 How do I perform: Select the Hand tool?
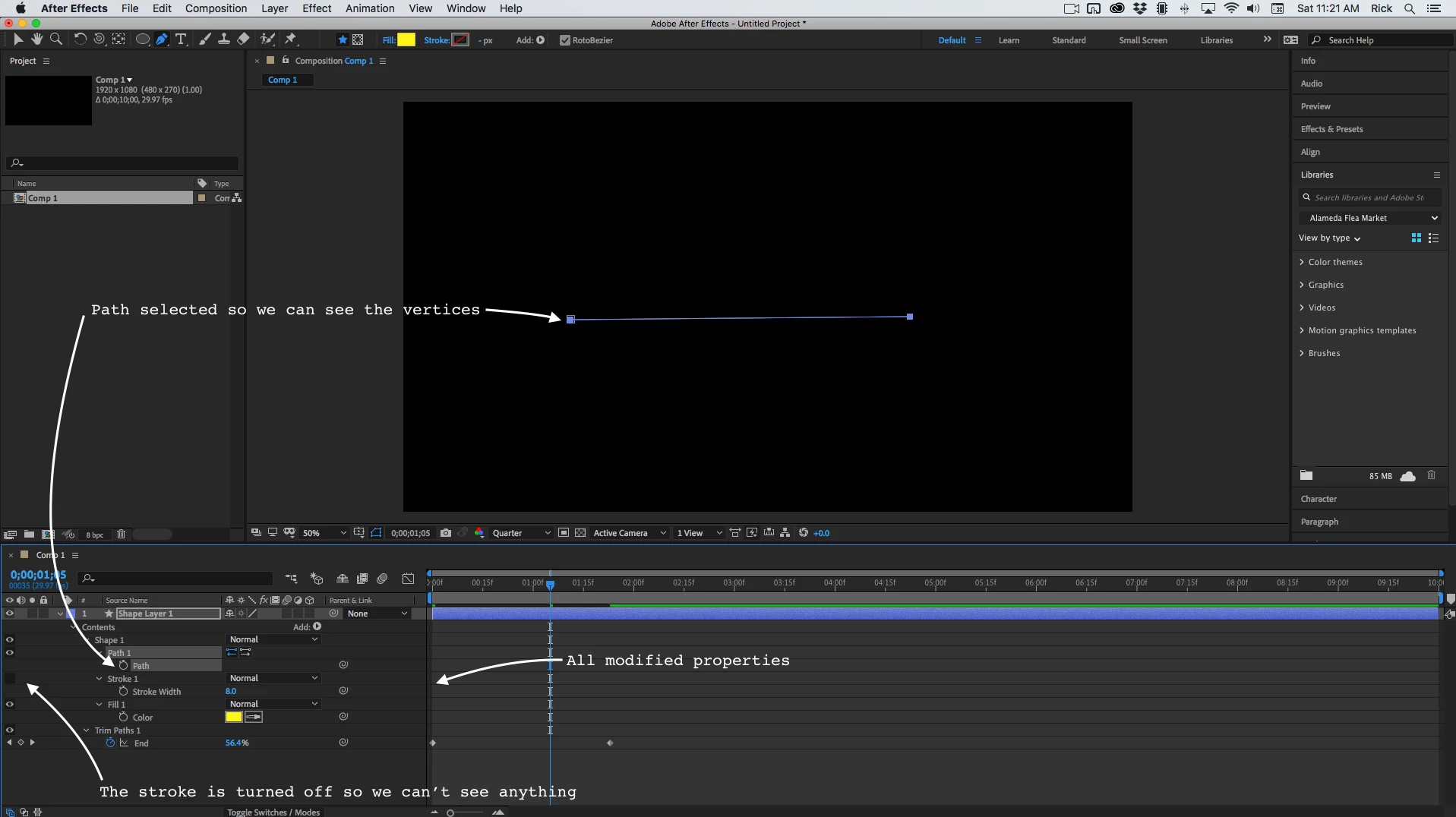click(x=36, y=39)
